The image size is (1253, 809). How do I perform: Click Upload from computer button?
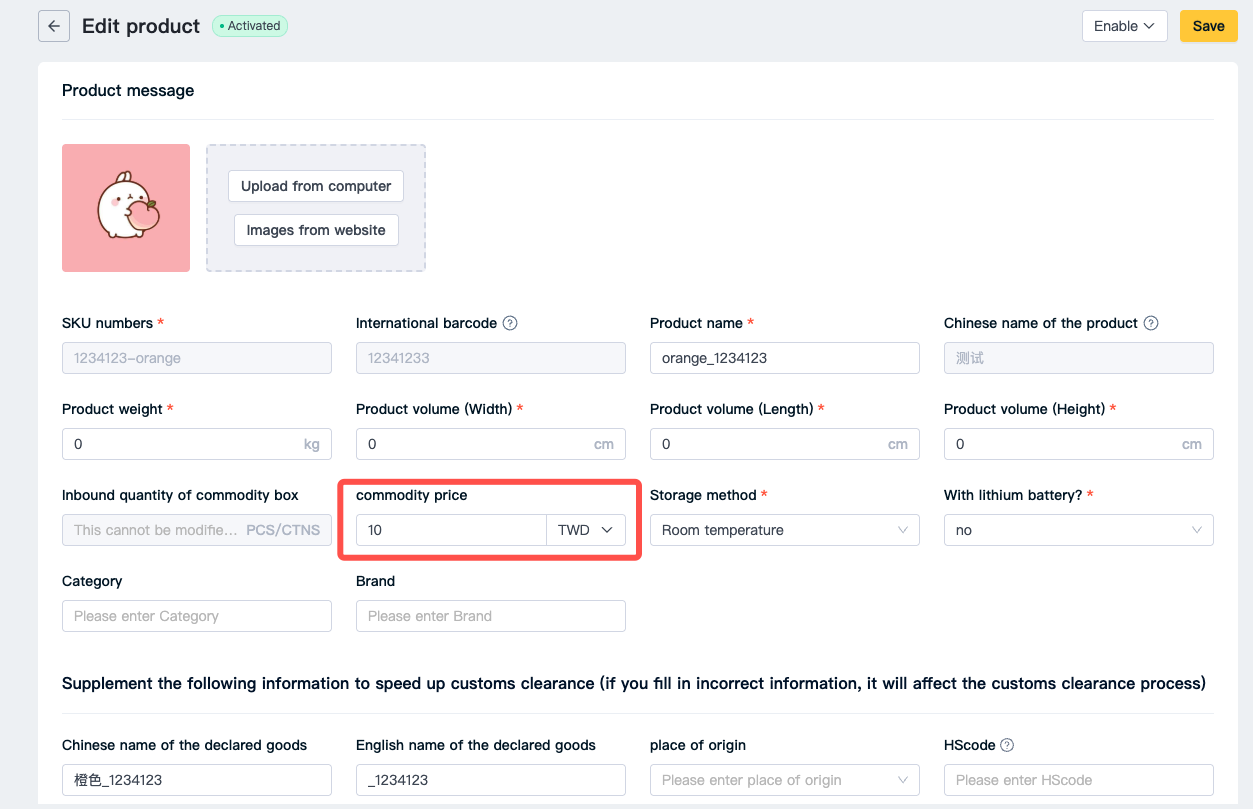[x=316, y=186]
